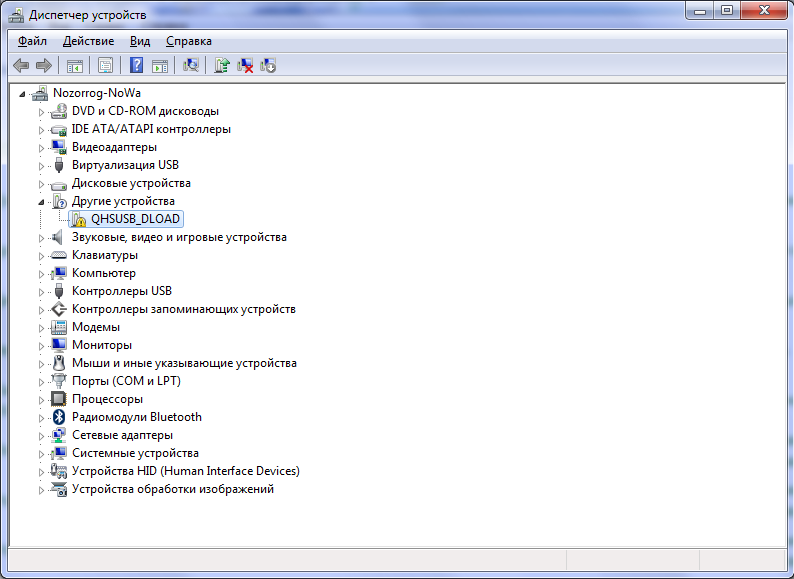Collapse the Другие устройства category
Image resolution: width=794 pixels, height=579 pixels.
coord(42,201)
